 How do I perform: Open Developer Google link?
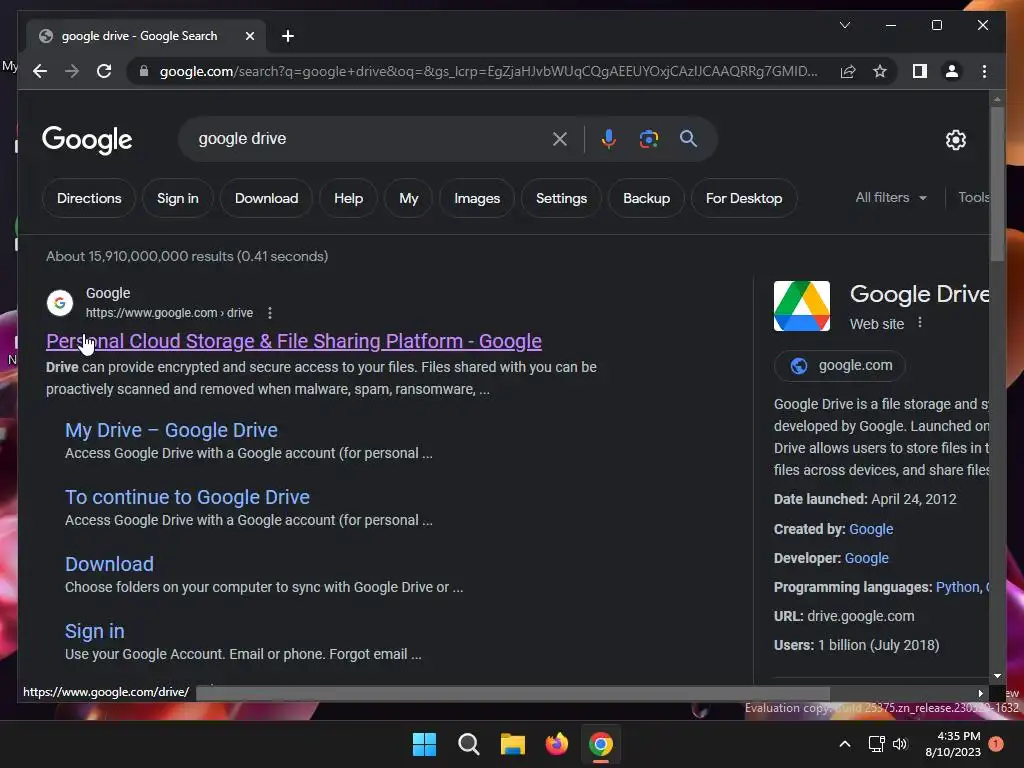(867, 558)
